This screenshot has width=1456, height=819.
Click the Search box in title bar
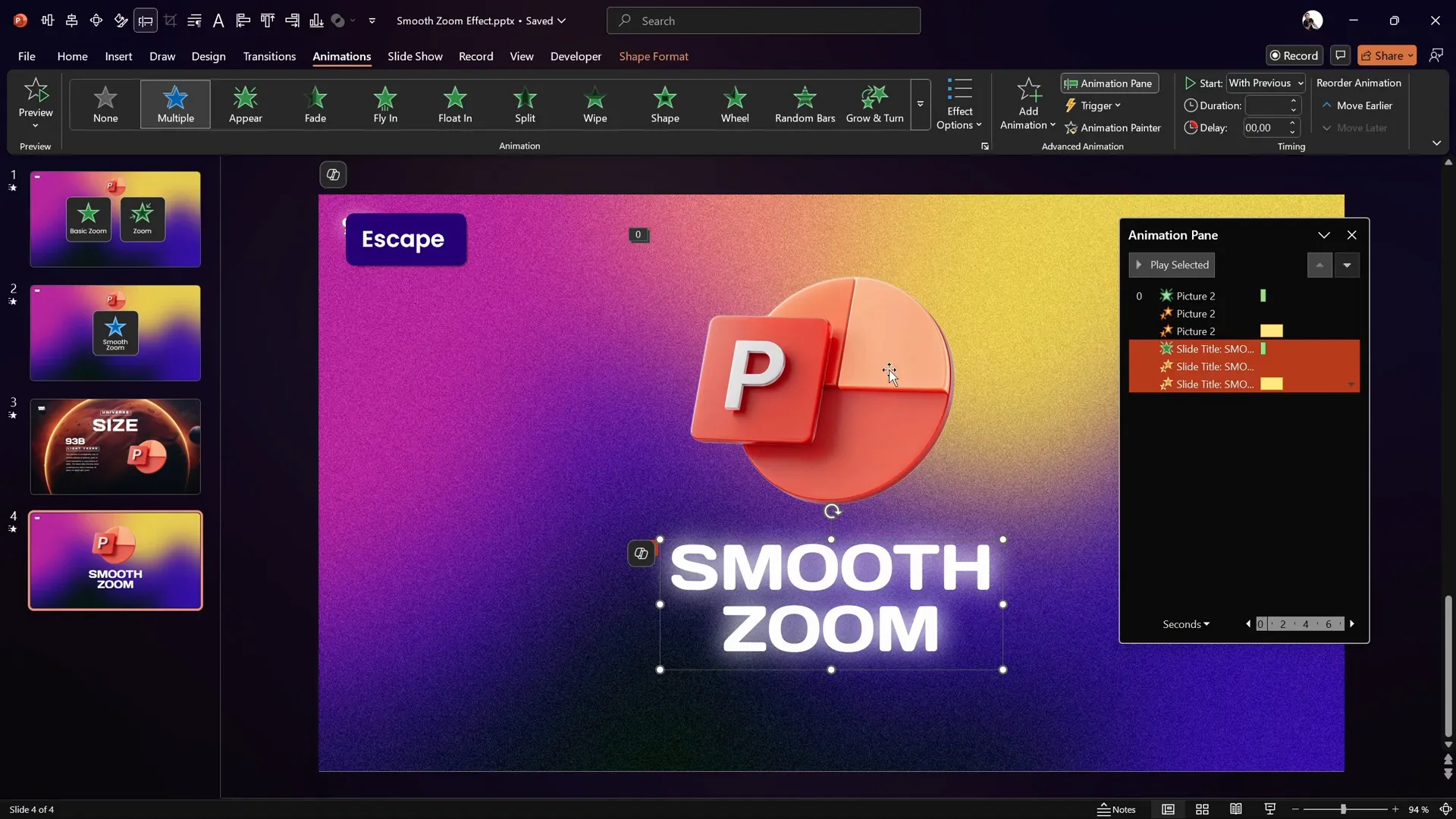[763, 20]
